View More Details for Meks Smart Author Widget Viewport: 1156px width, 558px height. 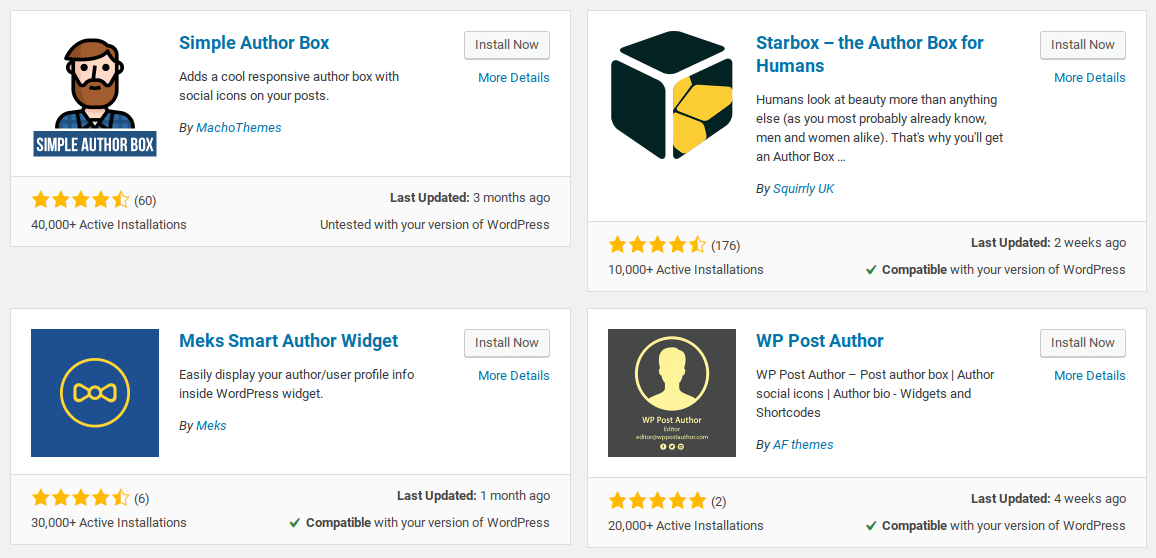513,376
